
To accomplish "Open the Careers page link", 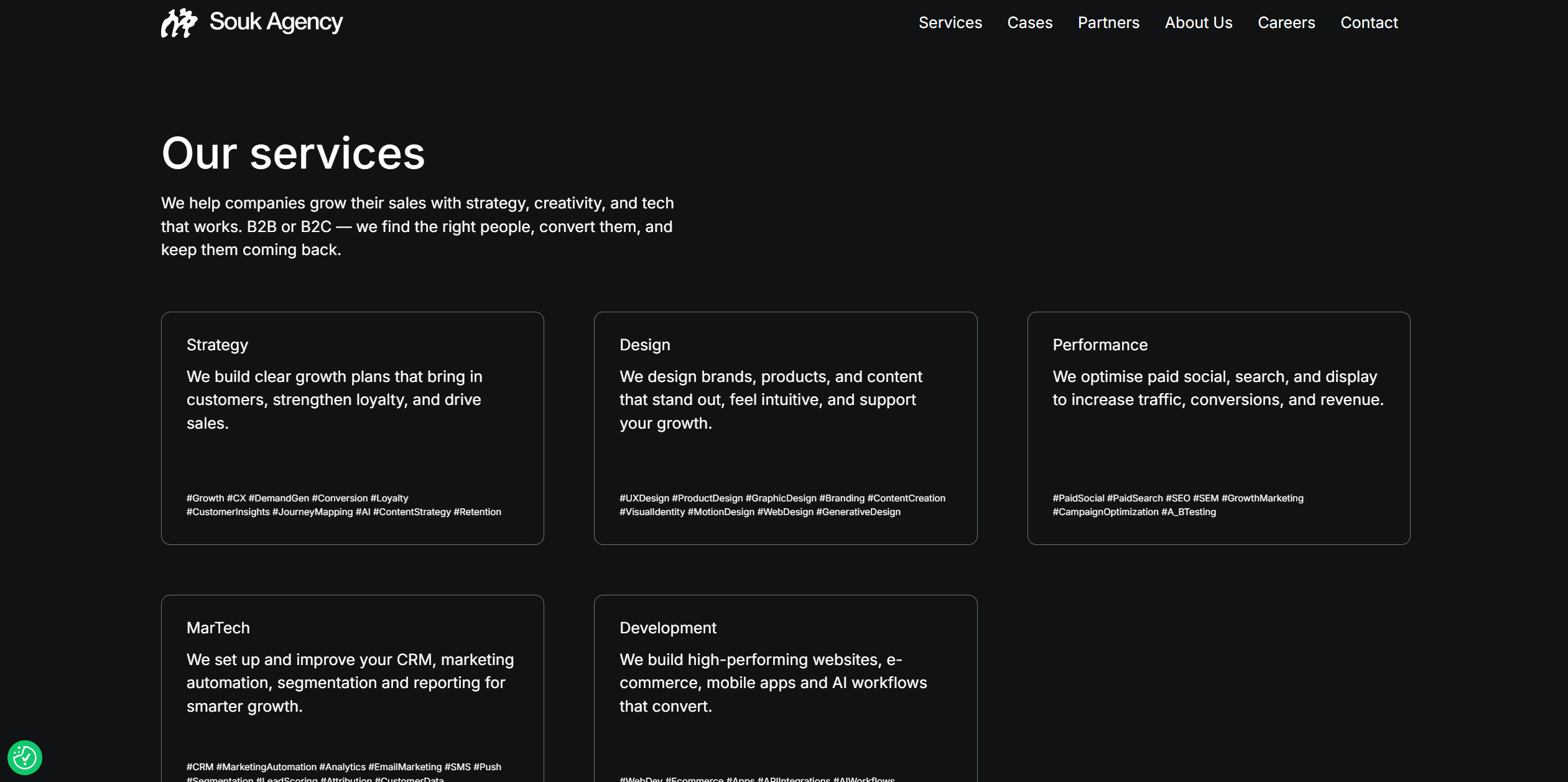I will tap(1286, 23).
